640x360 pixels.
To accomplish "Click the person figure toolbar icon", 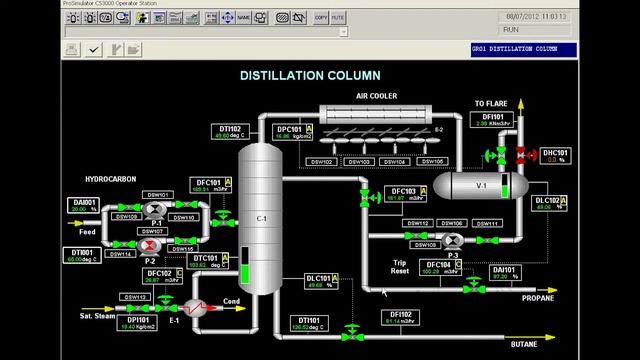I will pyautogui.click(x=142, y=18).
